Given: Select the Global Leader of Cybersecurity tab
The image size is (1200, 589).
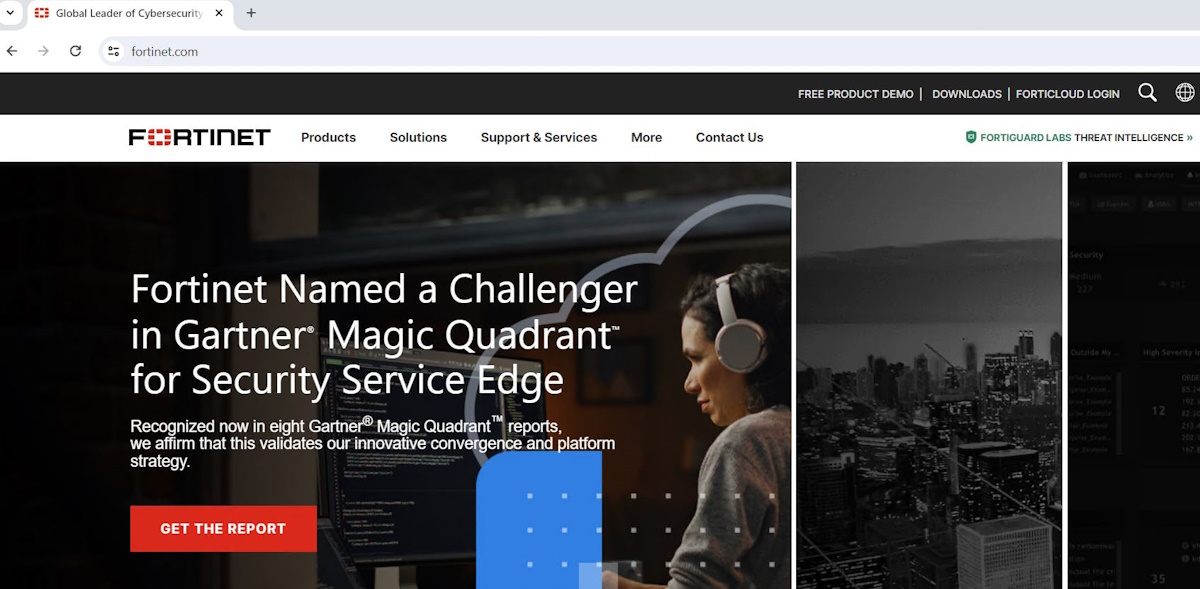Looking at the screenshot, I should click(128, 13).
